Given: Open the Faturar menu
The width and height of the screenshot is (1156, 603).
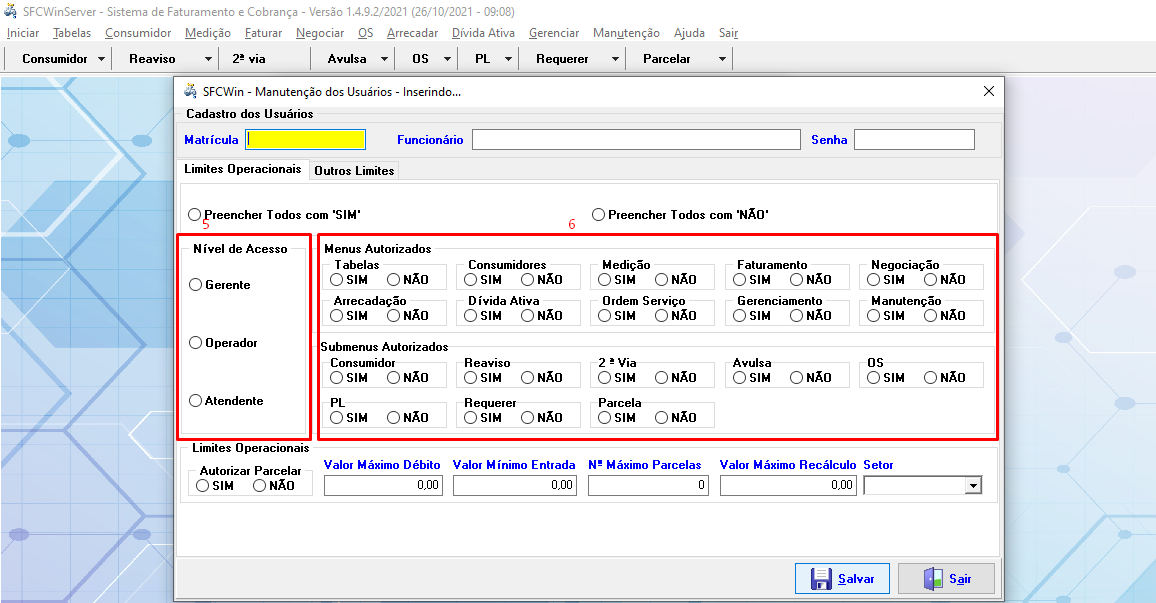Looking at the screenshot, I should [x=263, y=33].
